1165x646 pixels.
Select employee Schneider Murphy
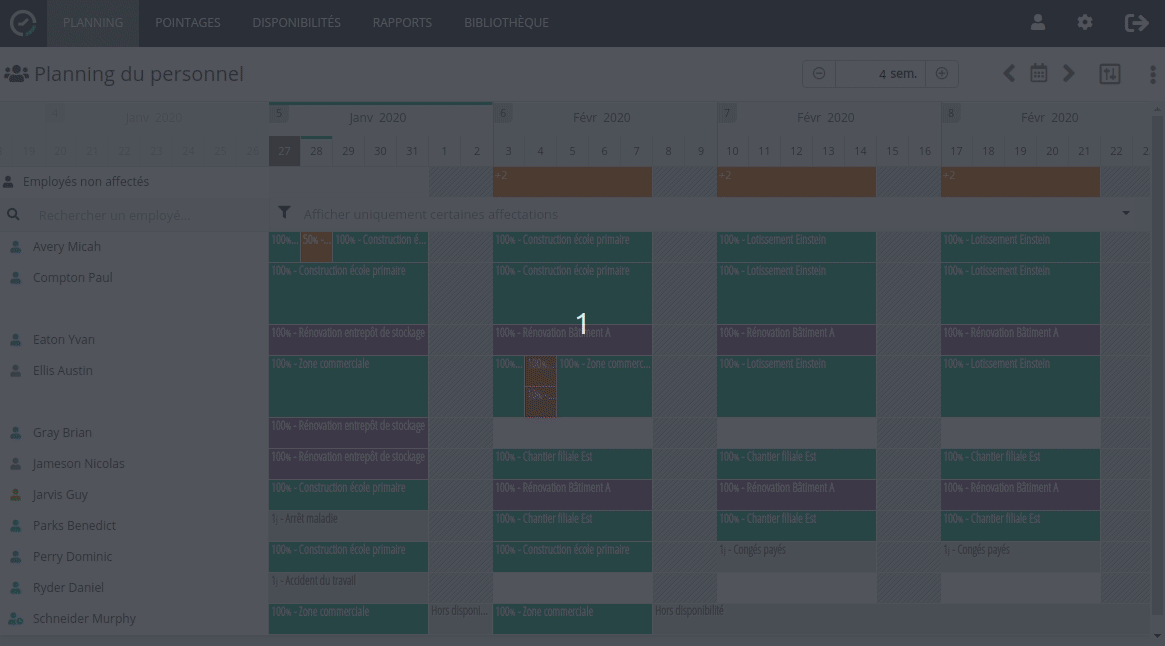[84, 619]
